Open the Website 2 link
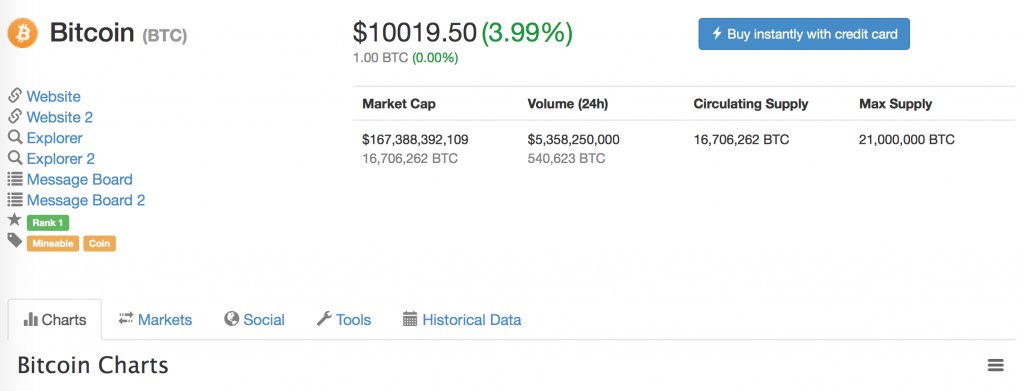The width and height of the screenshot is (1024, 391). tap(59, 117)
